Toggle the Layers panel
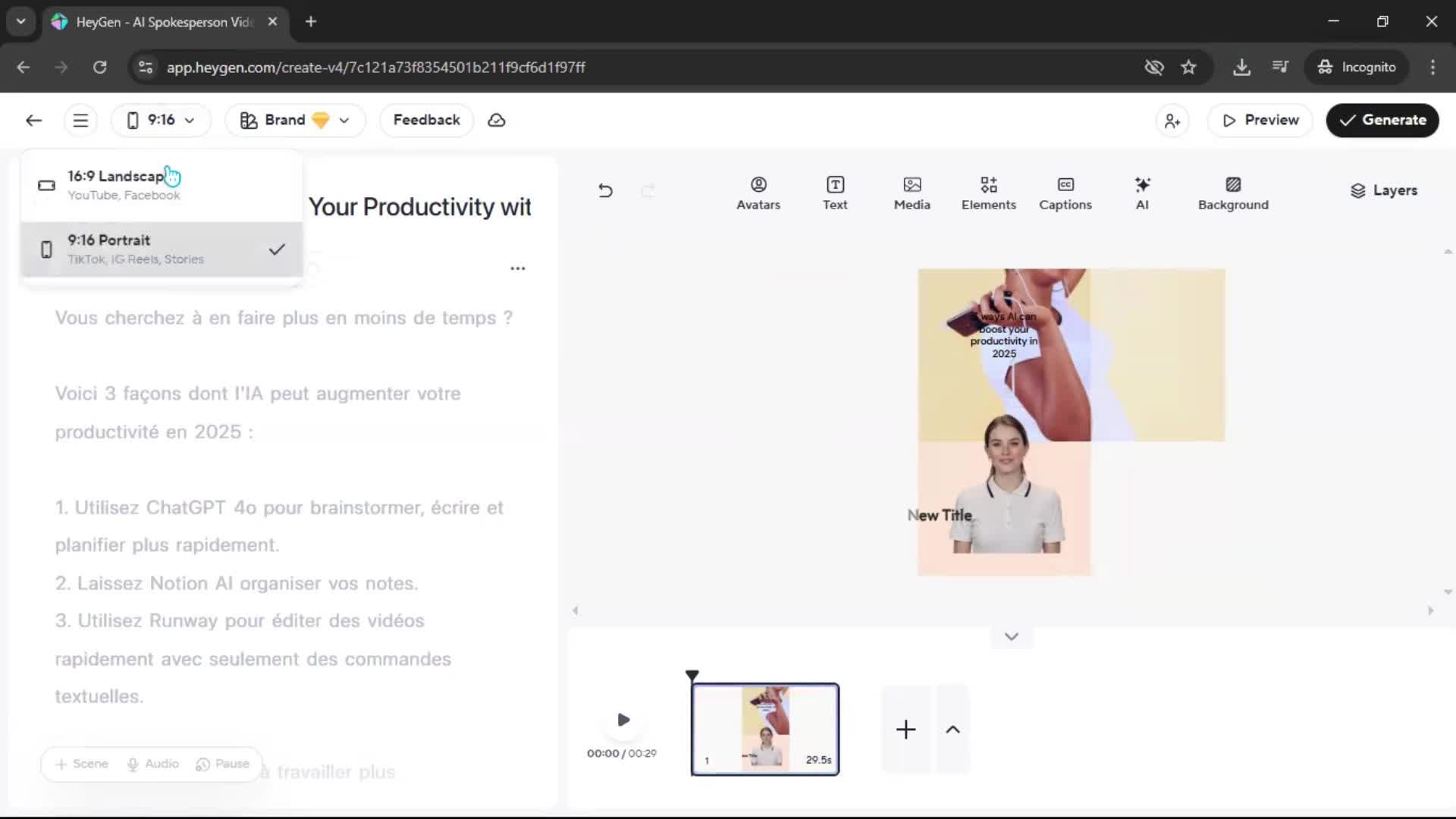The width and height of the screenshot is (1456, 819). (x=1383, y=190)
